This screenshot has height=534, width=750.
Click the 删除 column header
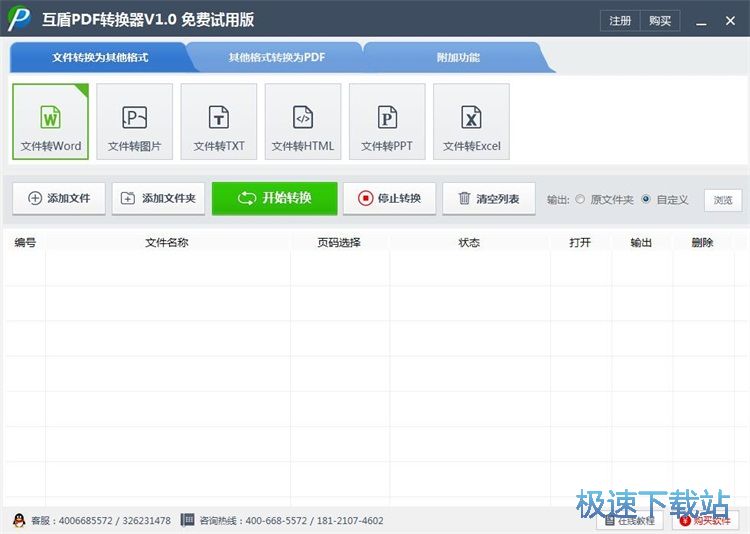[x=703, y=243]
